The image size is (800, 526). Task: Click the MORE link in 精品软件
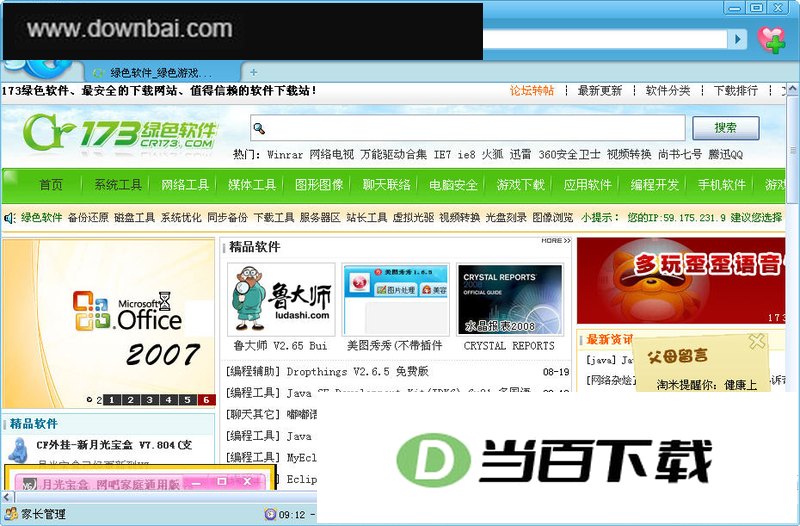click(x=556, y=240)
